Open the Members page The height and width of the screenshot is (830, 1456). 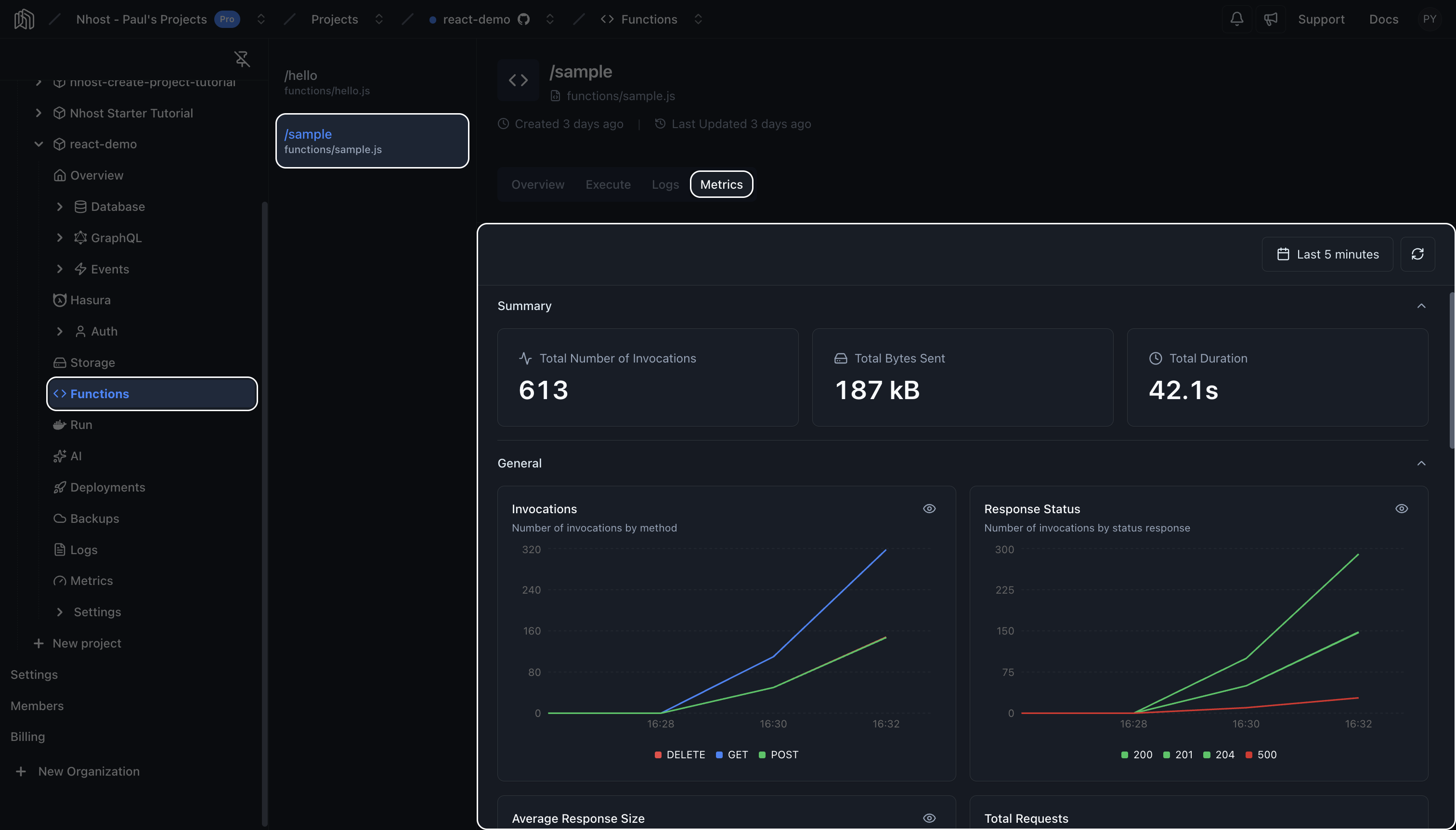[x=37, y=706]
